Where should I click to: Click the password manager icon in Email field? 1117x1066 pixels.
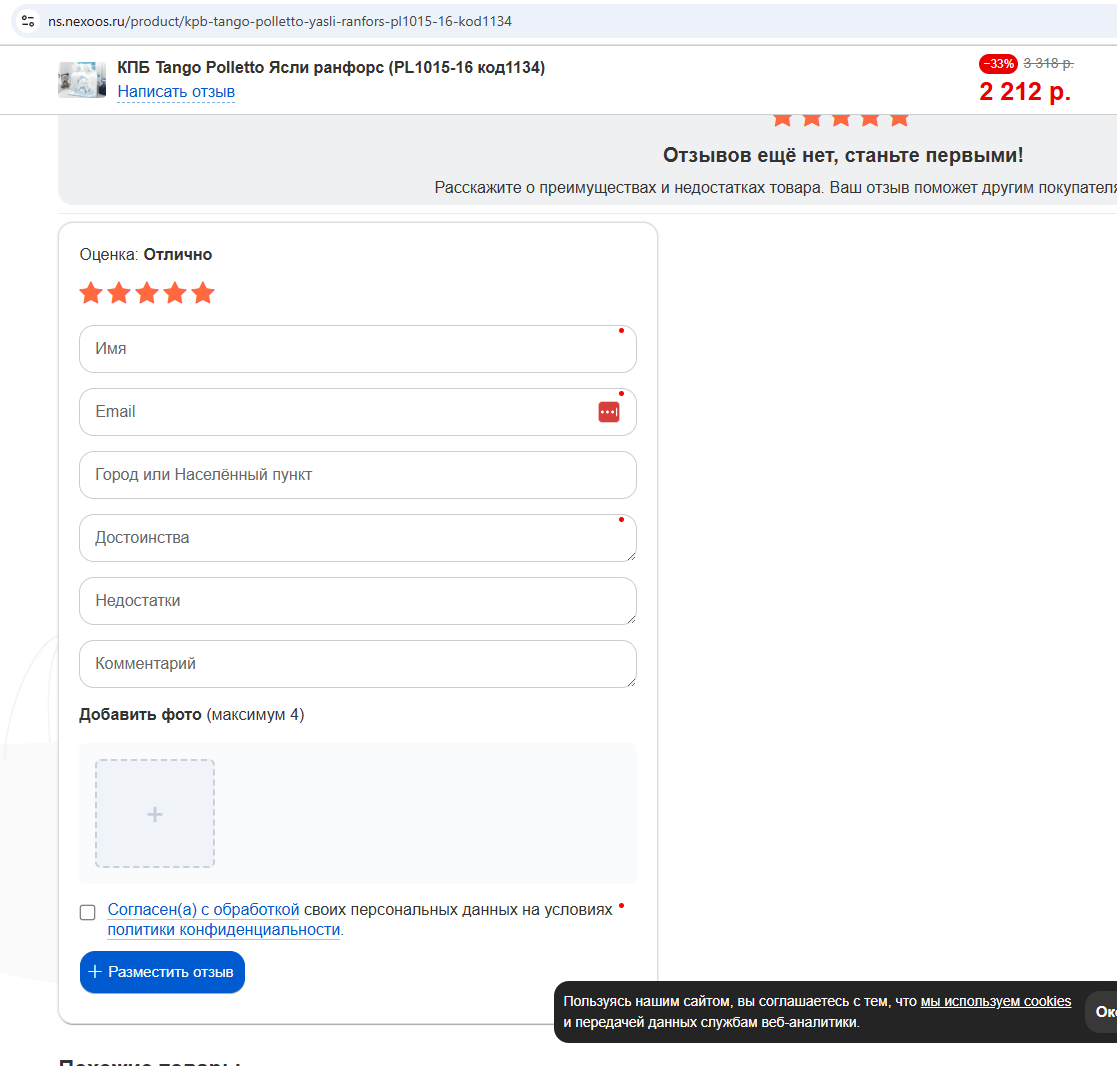609,412
